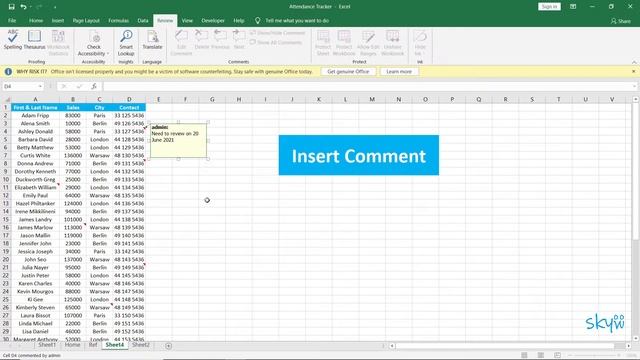640x360 pixels.
Task: Click the Protect Sheet button
Action: 323,43
